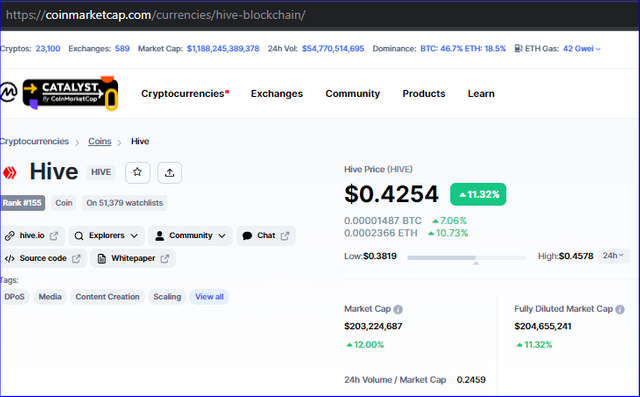640x397 pixels.
Task: Click the share upload icon next to Hive
Action: point(169,173)
